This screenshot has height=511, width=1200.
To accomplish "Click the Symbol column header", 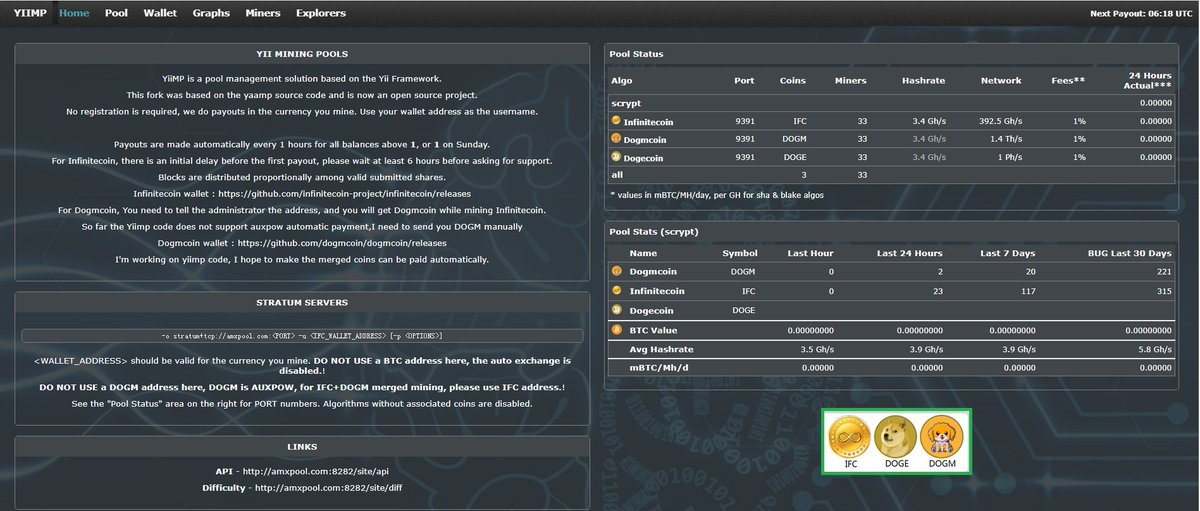I will click(x=740, y=253).
